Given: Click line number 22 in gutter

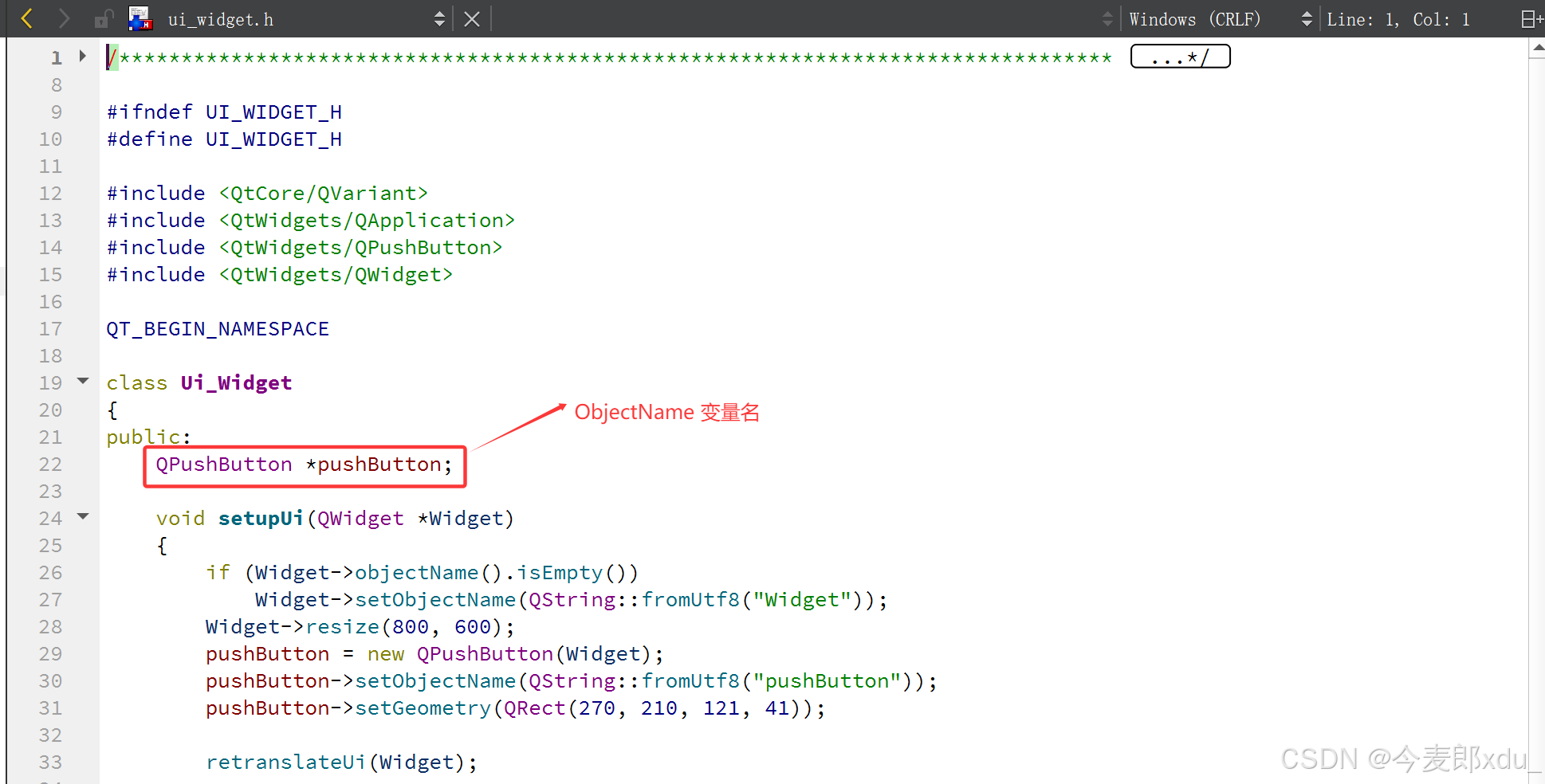Looking at the screenshot, I should click(50, 465).
